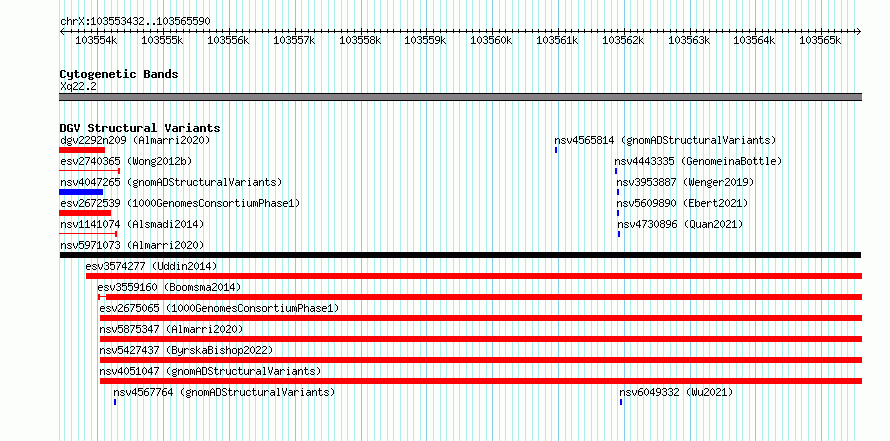890x441 pixels.
Task: Open nsv4047265 (gnomADStructuralVariants) entry
Action: pos(171,182)
